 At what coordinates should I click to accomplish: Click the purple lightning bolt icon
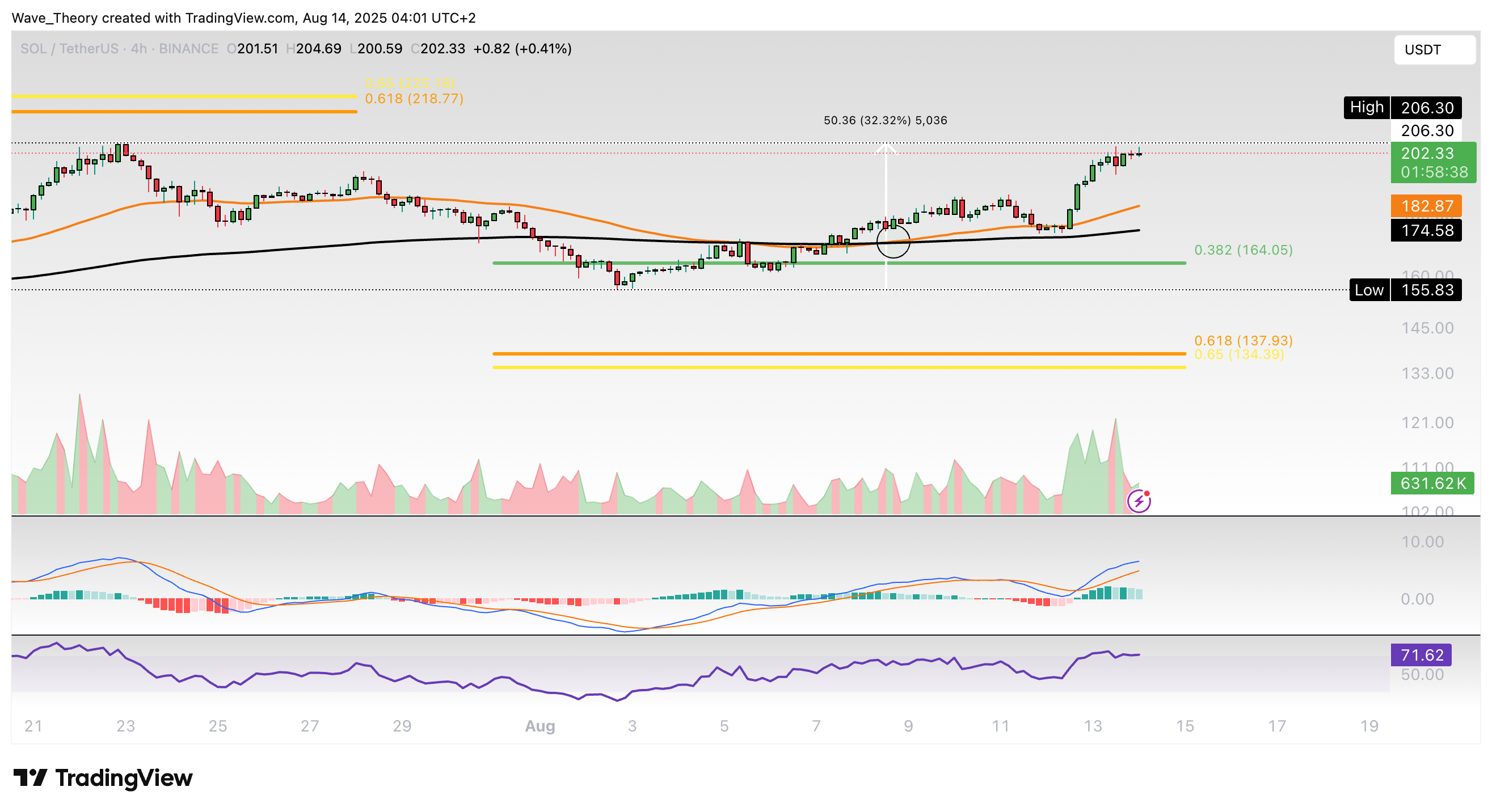1139,501
